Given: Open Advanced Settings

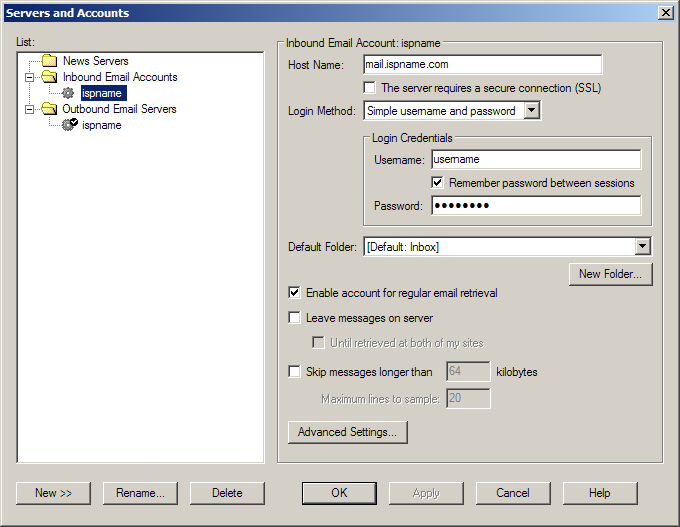Looking at the screenshot, I should click(347, 432).
